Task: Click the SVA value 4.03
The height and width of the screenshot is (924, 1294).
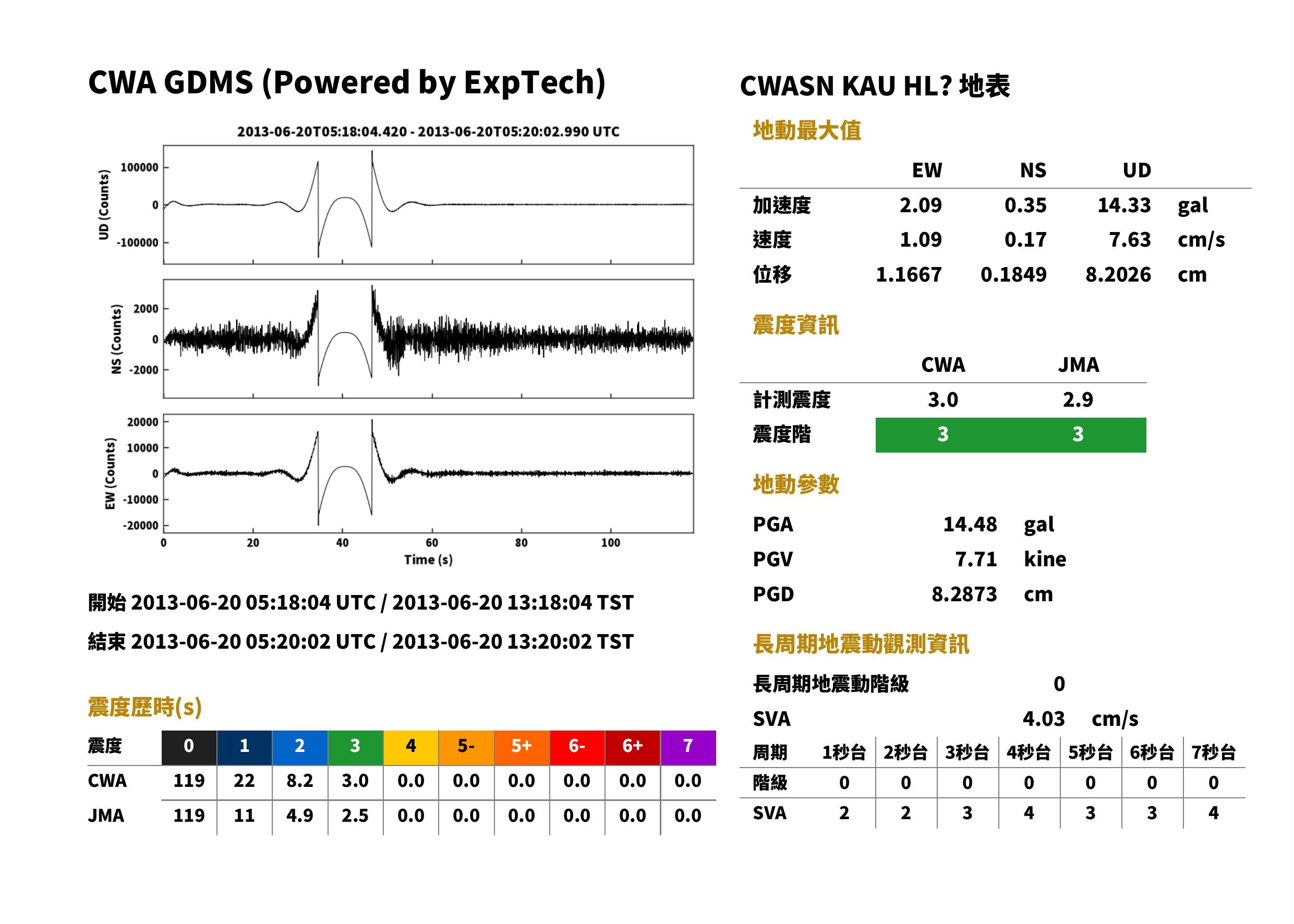Action: pyautogui.click(x=1044, y=719)
